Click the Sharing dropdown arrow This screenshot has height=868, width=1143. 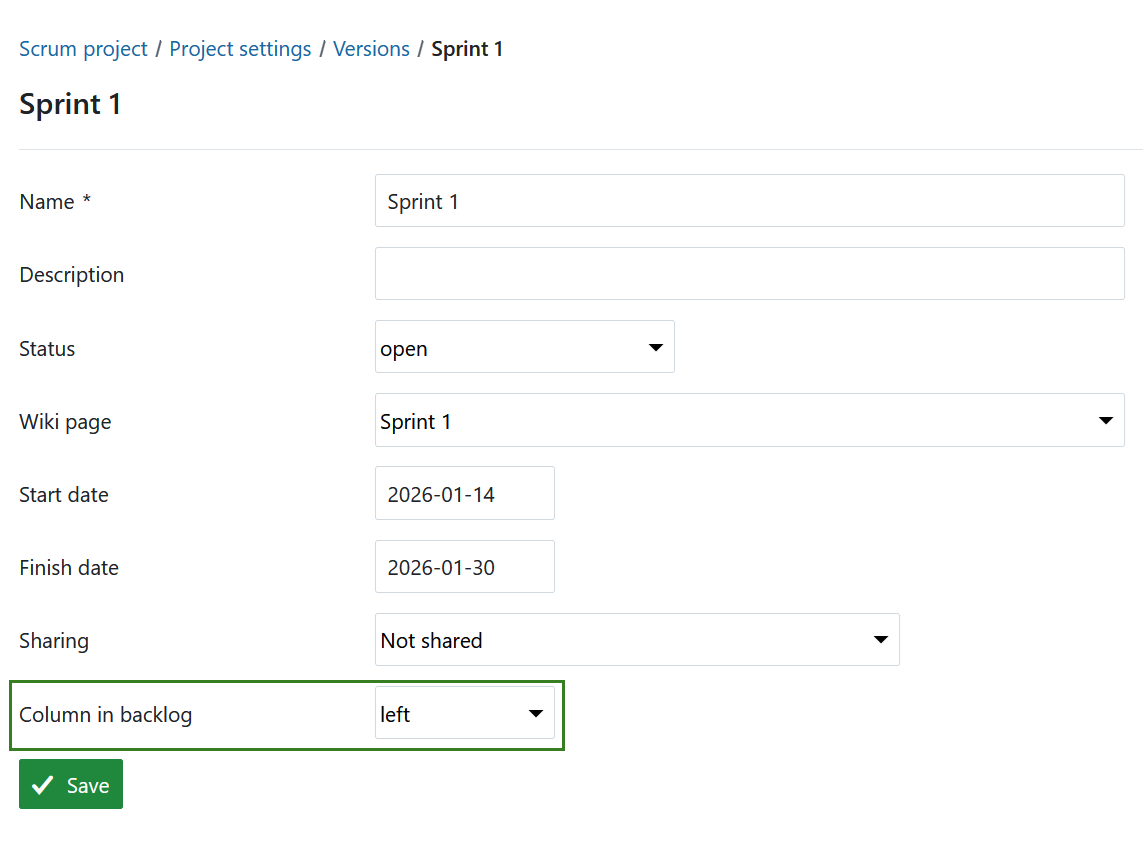881,639
